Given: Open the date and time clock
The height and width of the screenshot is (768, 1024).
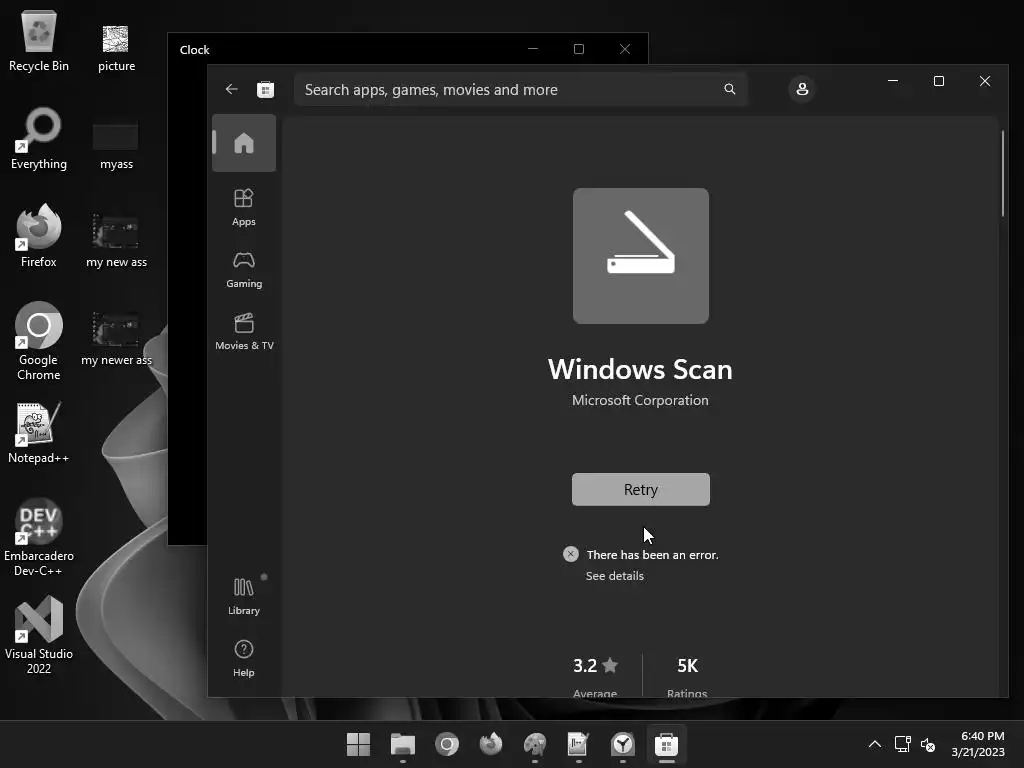Looking at the screenshot, I should tap(978, 744).
